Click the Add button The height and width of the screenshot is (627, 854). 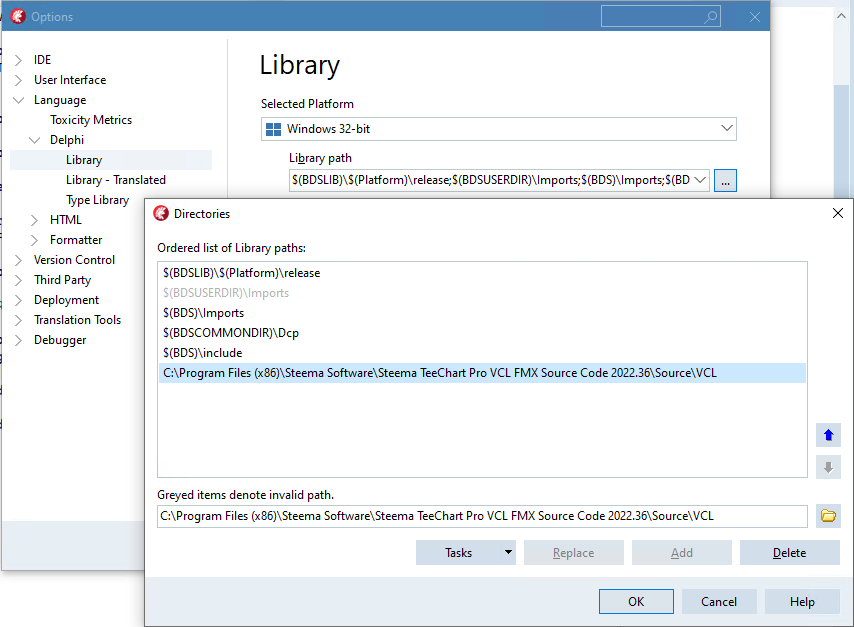click(681, 552)
